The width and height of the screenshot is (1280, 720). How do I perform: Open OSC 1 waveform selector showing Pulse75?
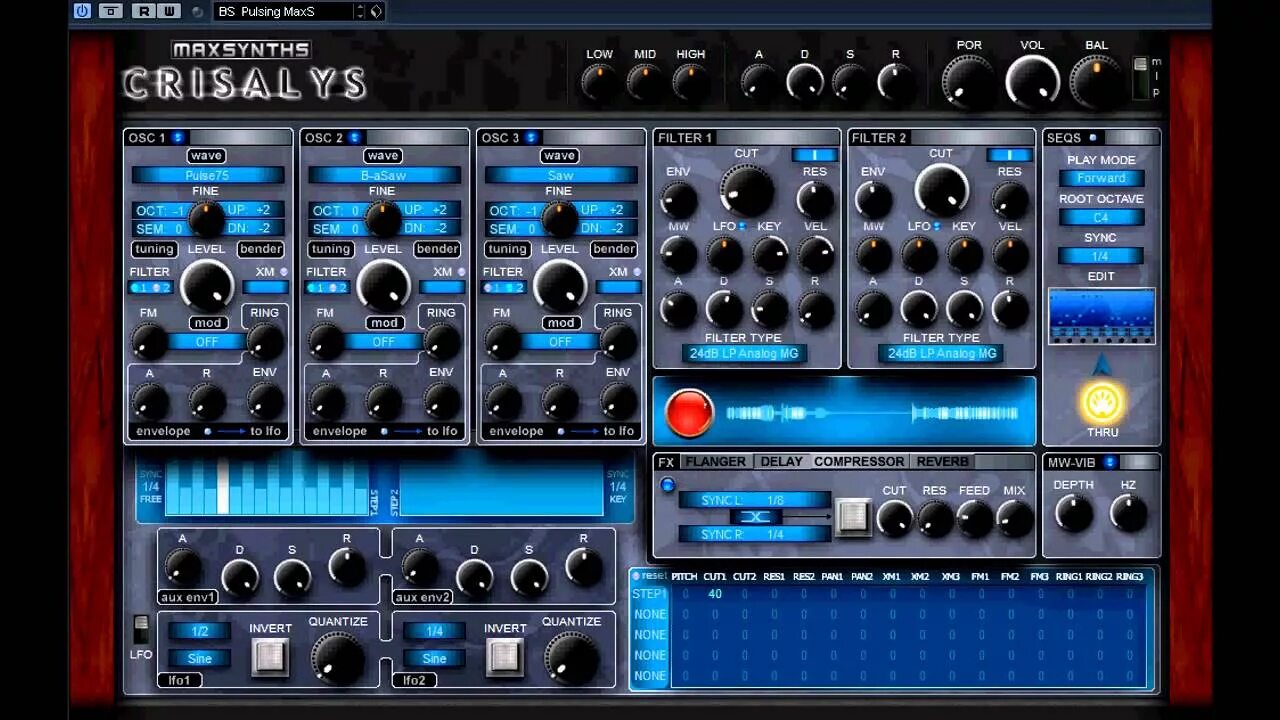tap(208, 175)
